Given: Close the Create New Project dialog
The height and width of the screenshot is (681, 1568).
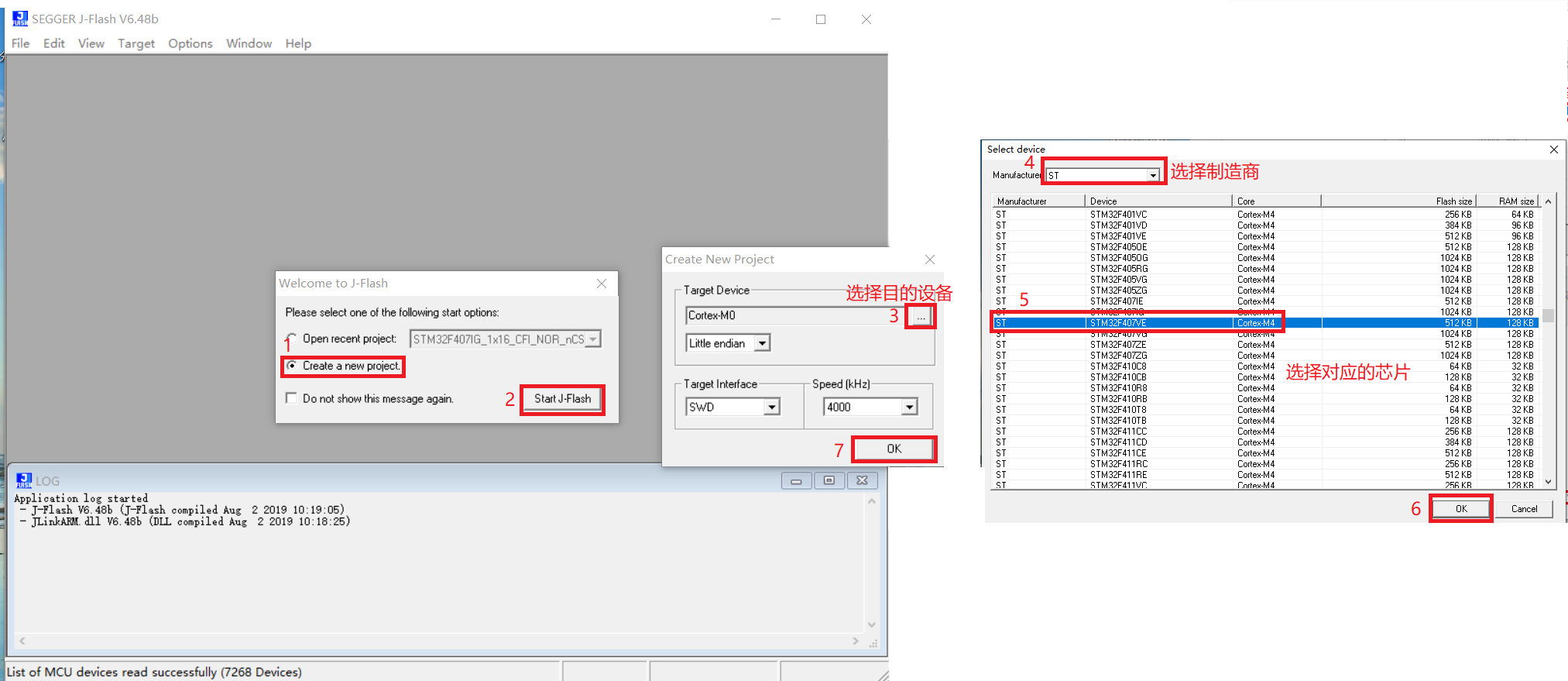Looking at the screenshot, I should [x=930, y=260].
